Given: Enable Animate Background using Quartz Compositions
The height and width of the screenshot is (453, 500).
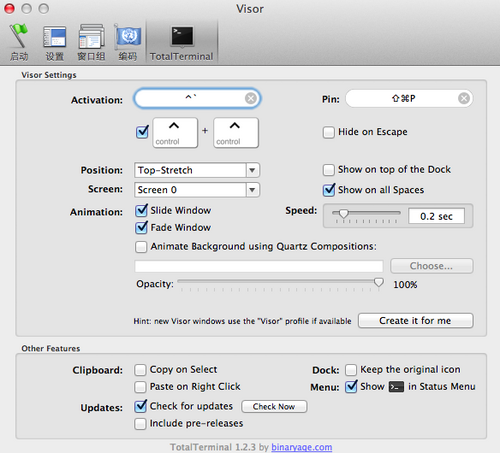Looking at the screenshot, I should coord(141,247).
